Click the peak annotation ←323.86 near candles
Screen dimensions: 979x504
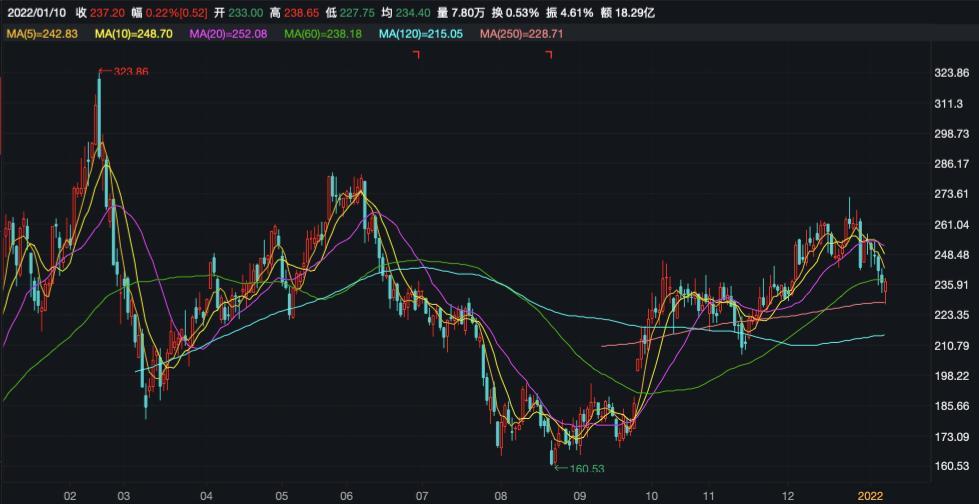click(x=124, y=72)
